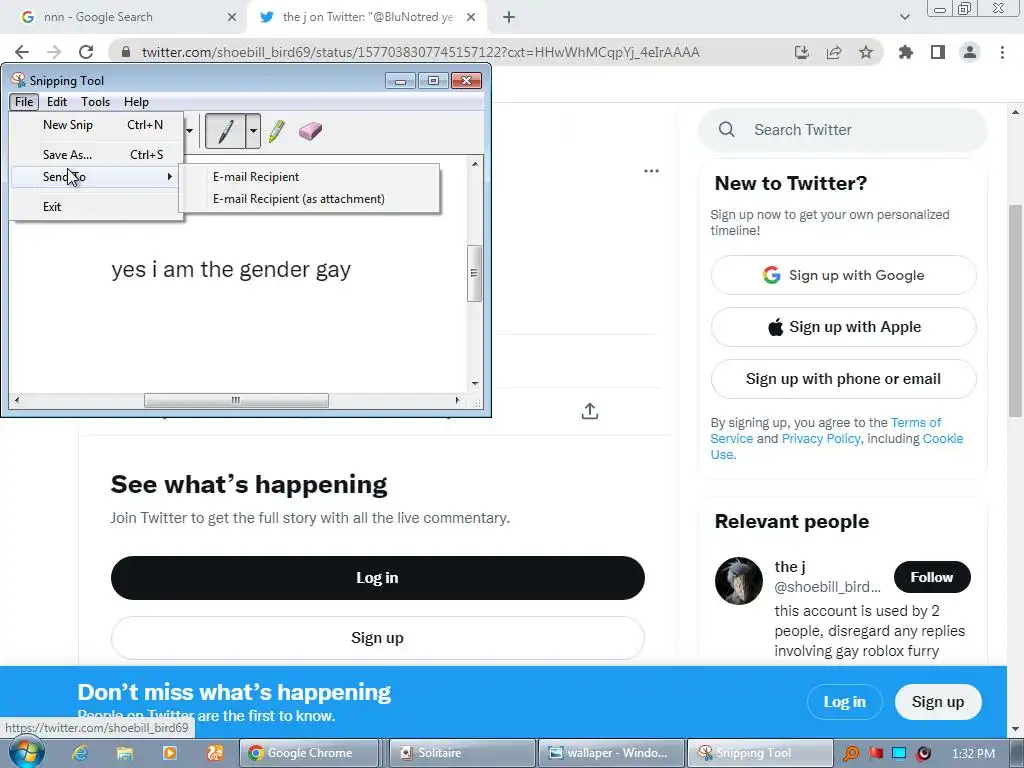
Task: Click Log in in the blue banner
Action: tap(844, 702)
